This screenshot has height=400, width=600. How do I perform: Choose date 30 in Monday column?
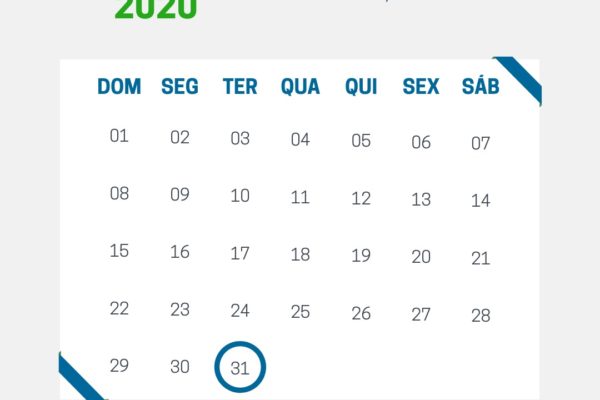[180, 367]
